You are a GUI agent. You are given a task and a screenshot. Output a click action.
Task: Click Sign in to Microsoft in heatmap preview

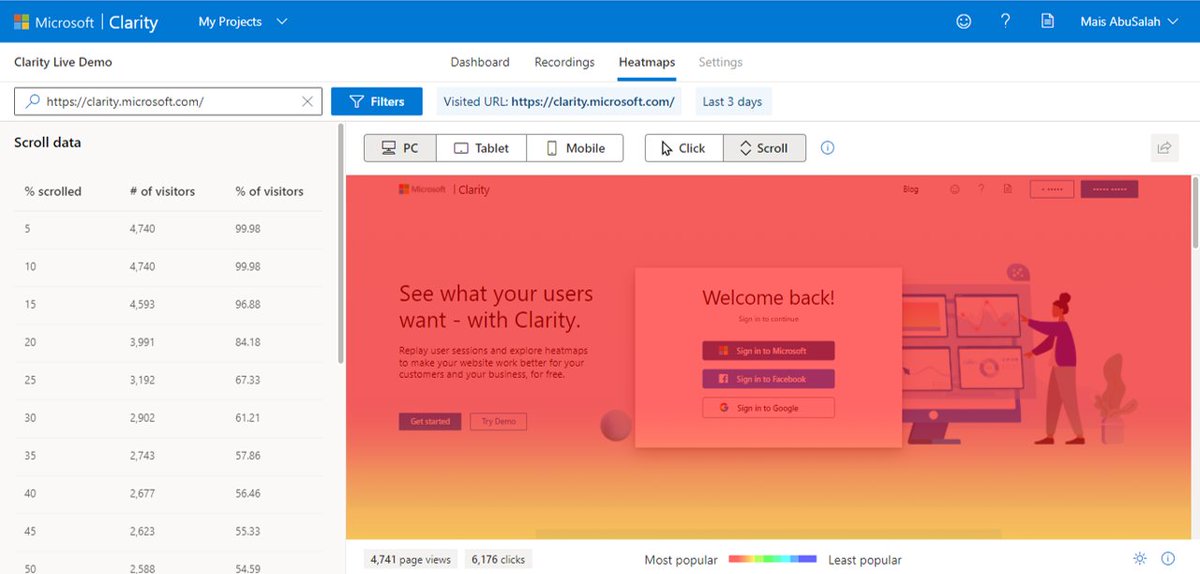[x=768, y=351]
